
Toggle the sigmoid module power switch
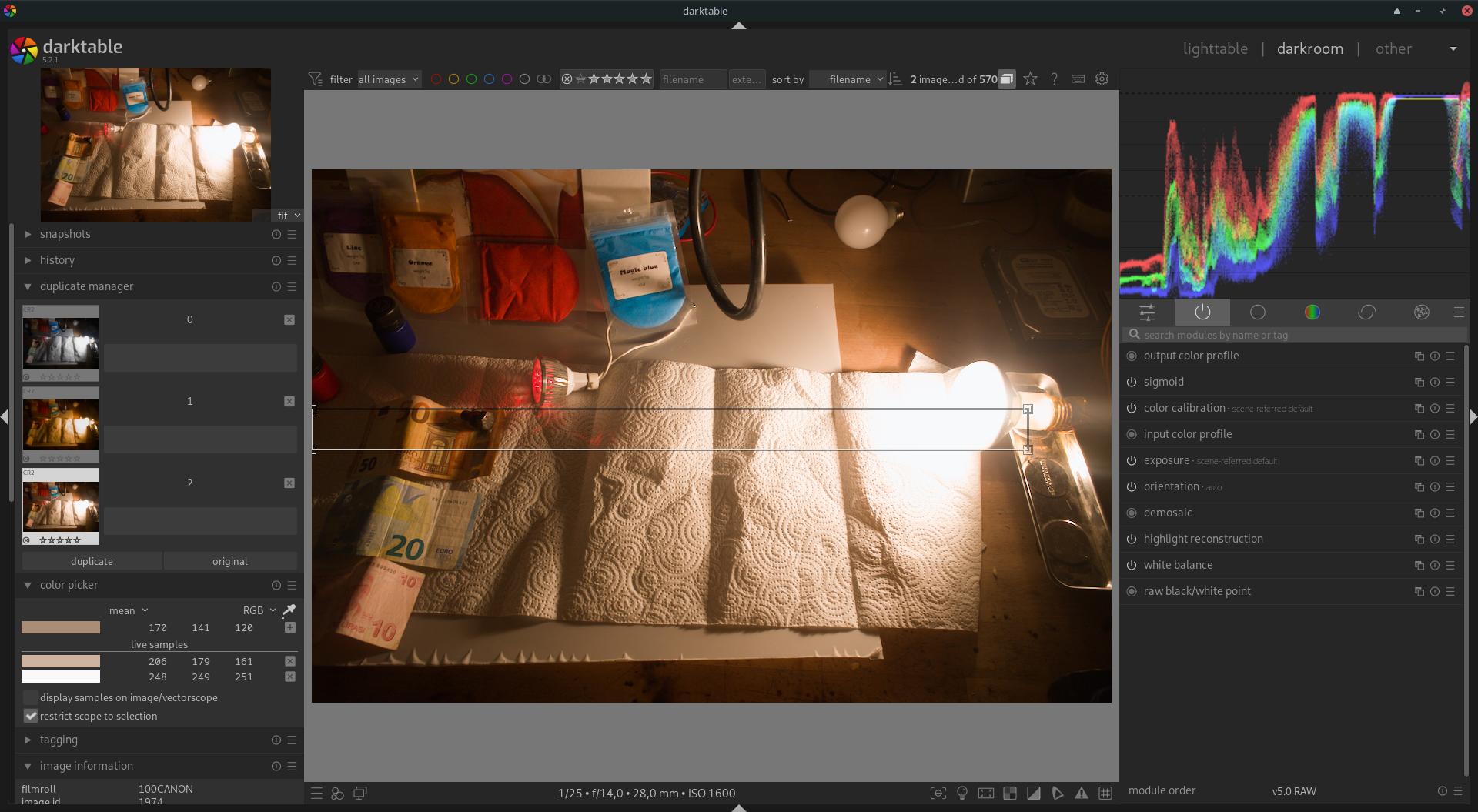(x=1132, y=383)
